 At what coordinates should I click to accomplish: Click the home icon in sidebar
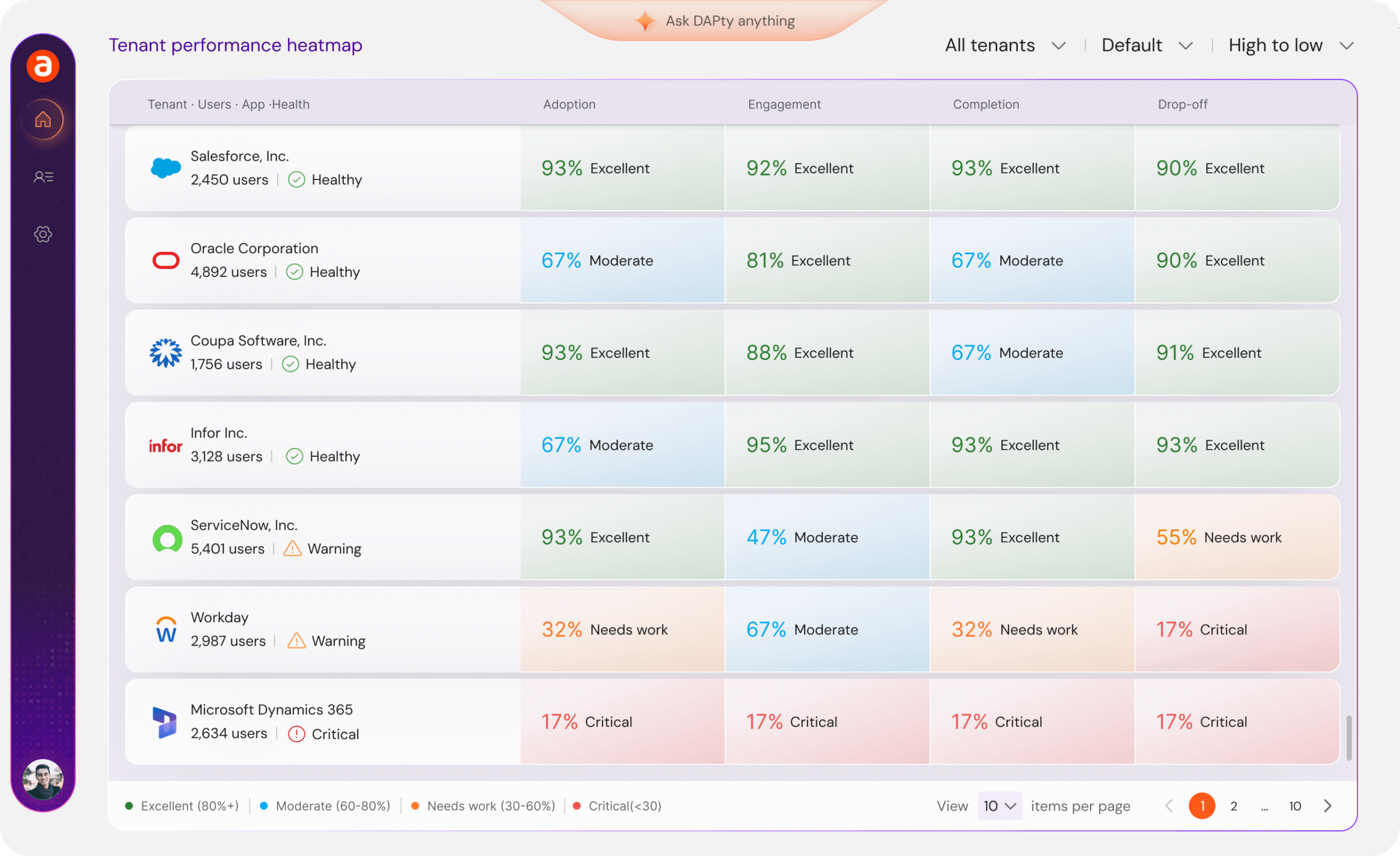pyautogui.click(x=43, y=119)
